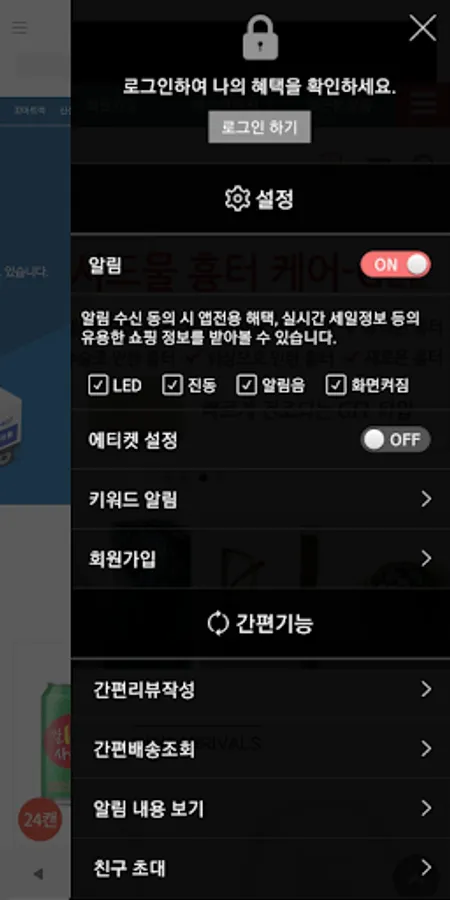450x900 pixels.
Task: Tap 로그인 하기 button
Action: pyautogui.click(x=259, y=127)
